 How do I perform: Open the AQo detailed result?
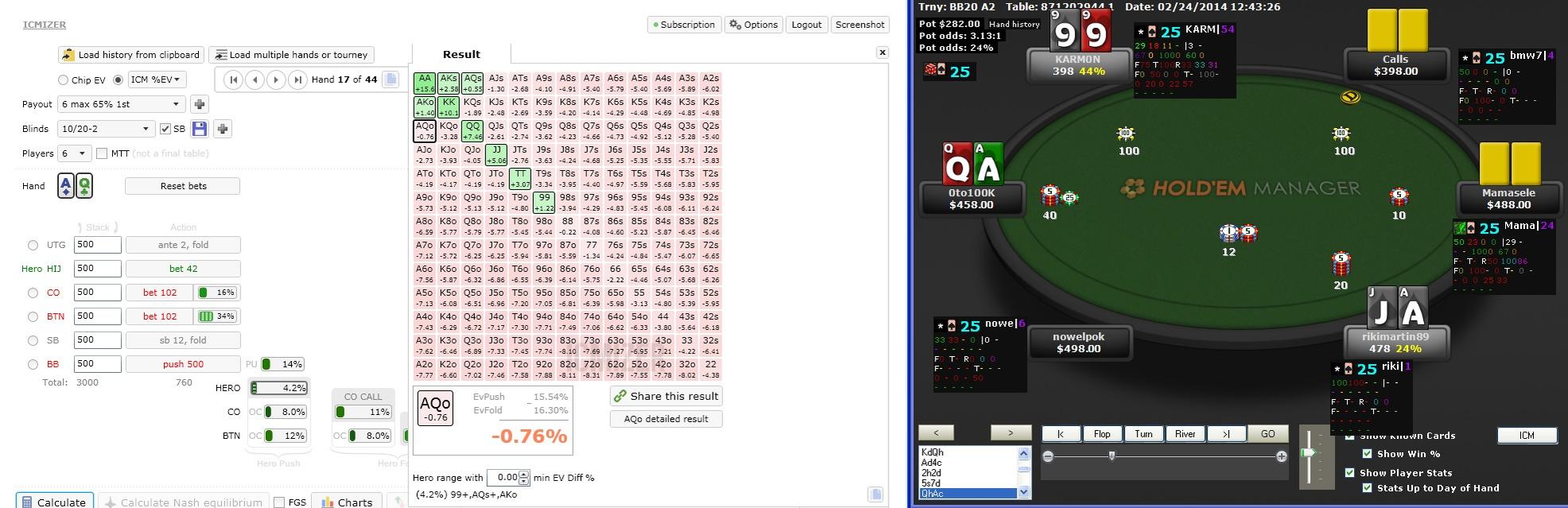click(666, 419)
